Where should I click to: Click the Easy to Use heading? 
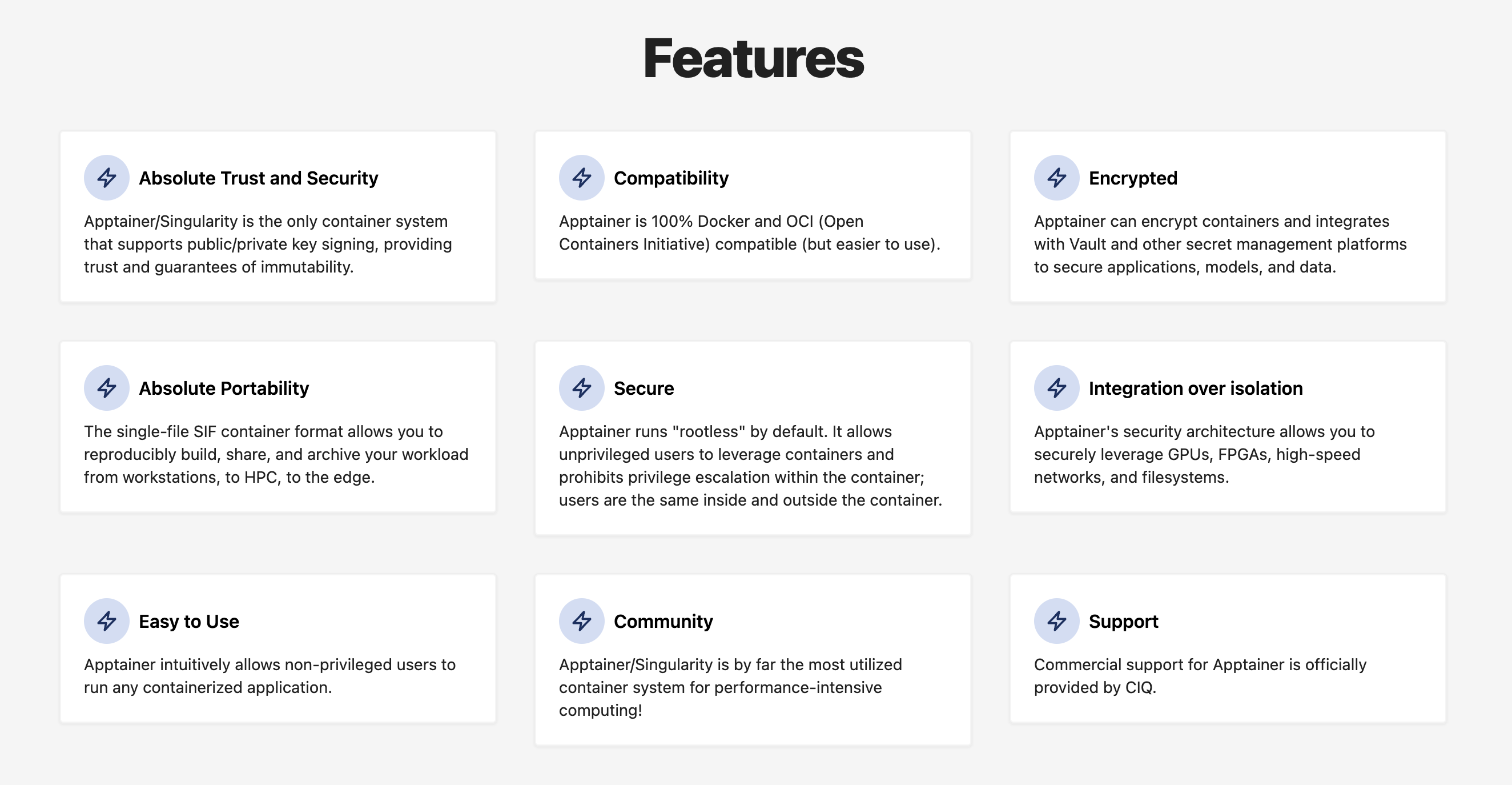(188, 621)
